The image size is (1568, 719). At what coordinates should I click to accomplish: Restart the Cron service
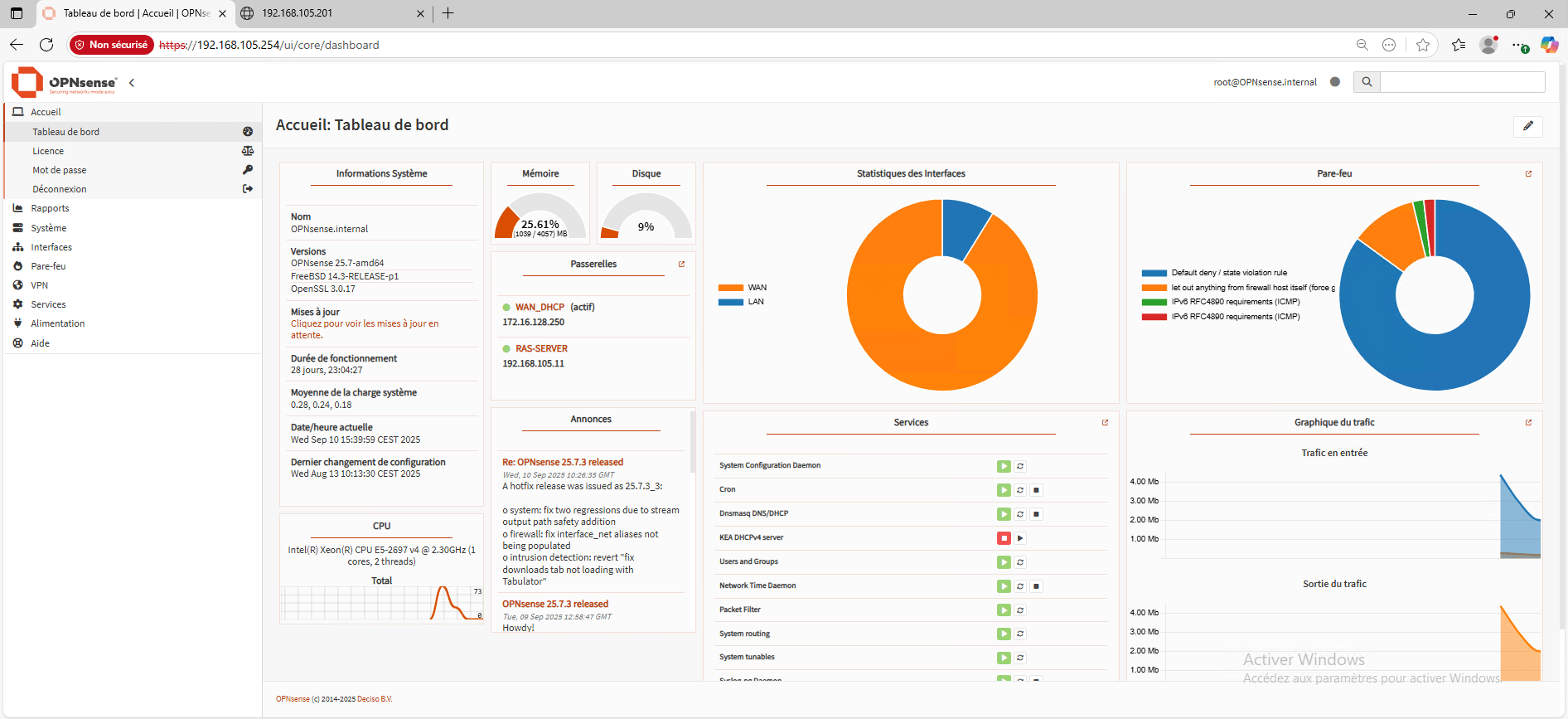(1020, 490)
